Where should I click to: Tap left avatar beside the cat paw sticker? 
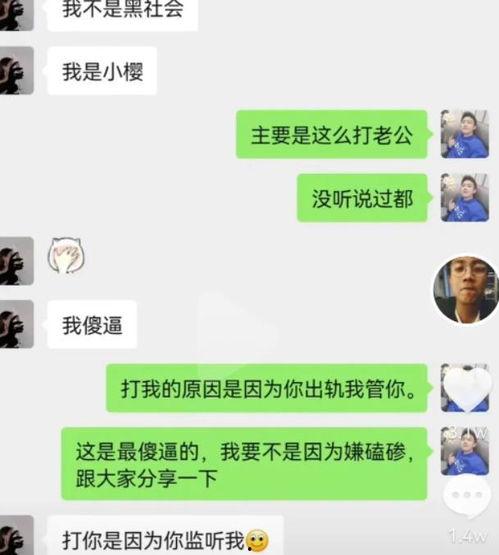(17, 261)
